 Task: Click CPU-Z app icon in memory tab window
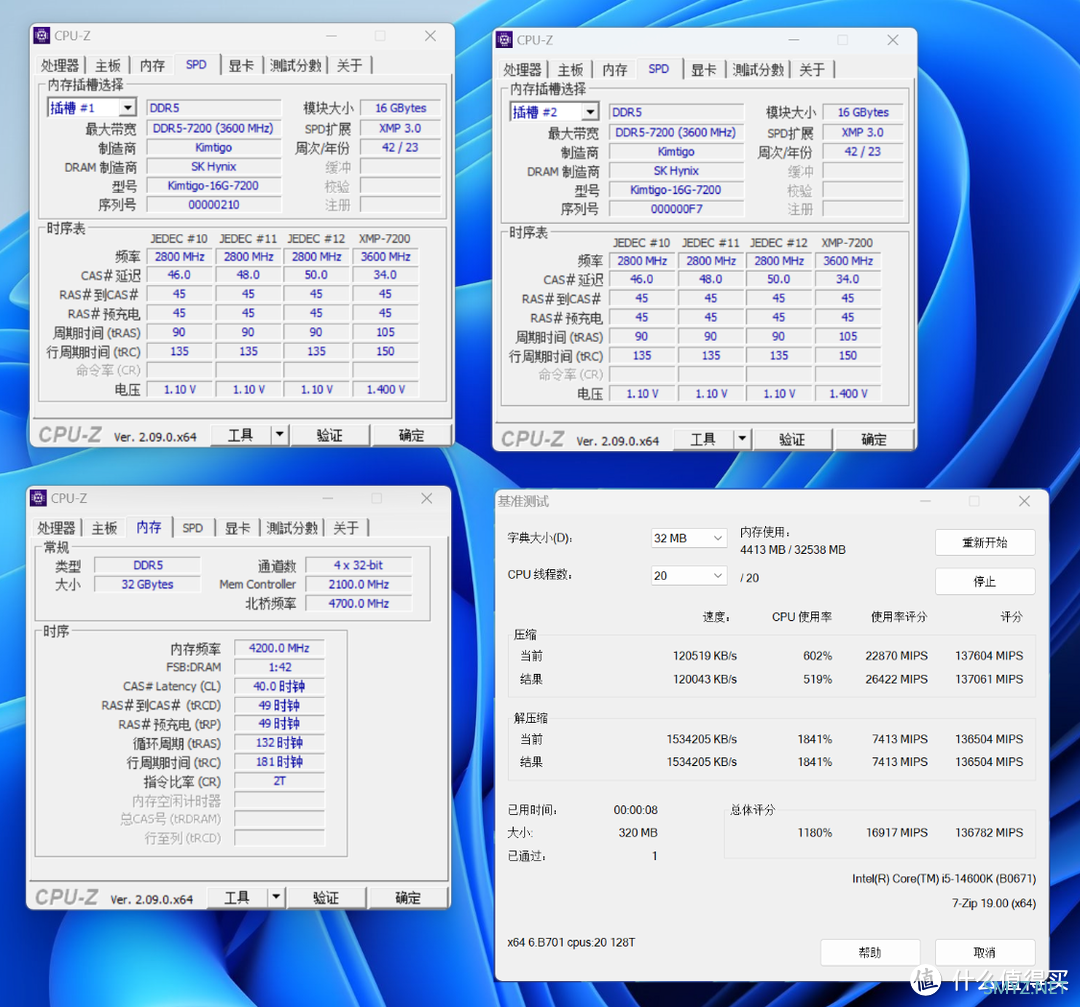click(39, 497)
